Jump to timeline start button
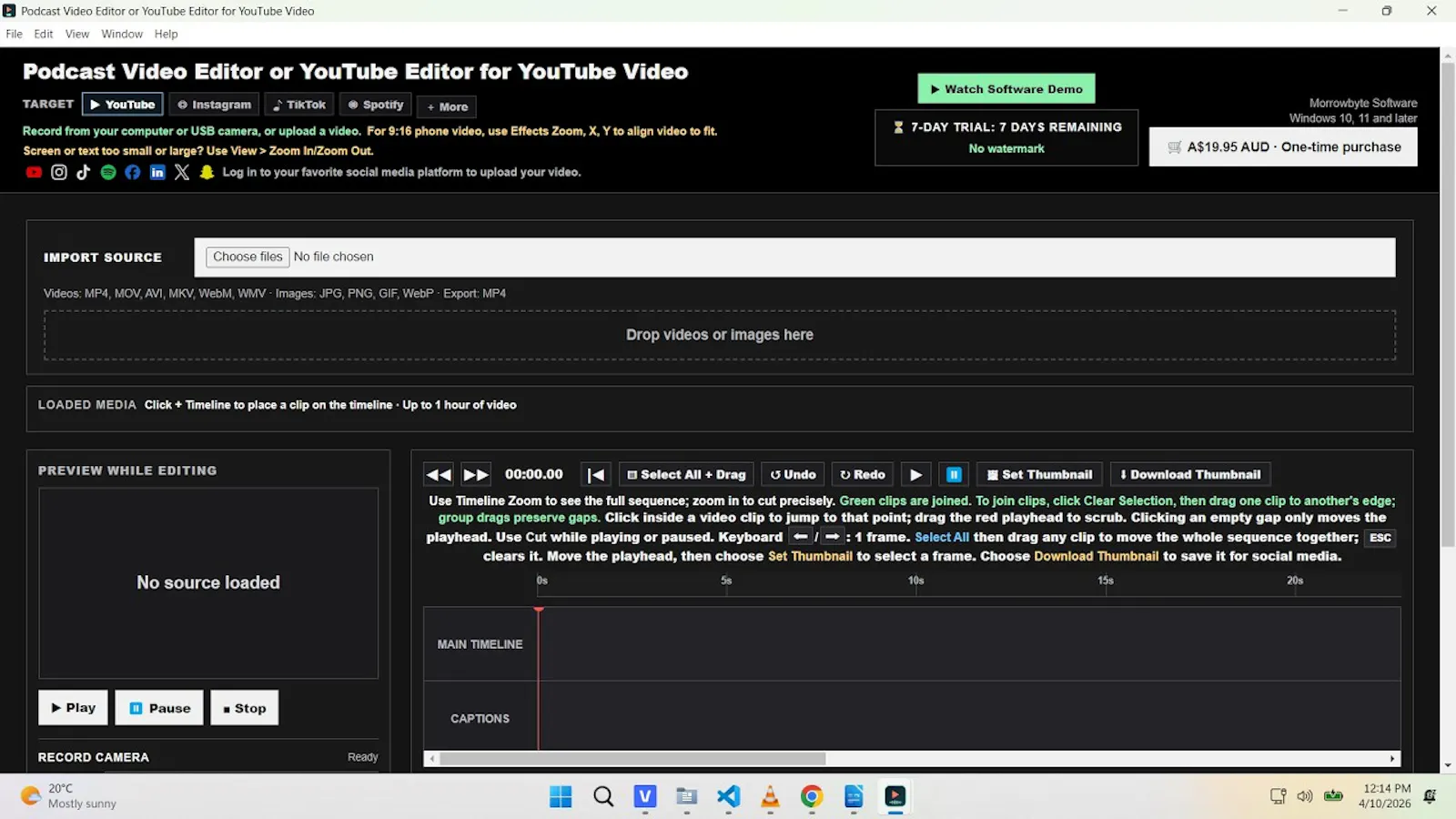The height and width of the screenshot is (819, 1456). (x=596, y=475)
